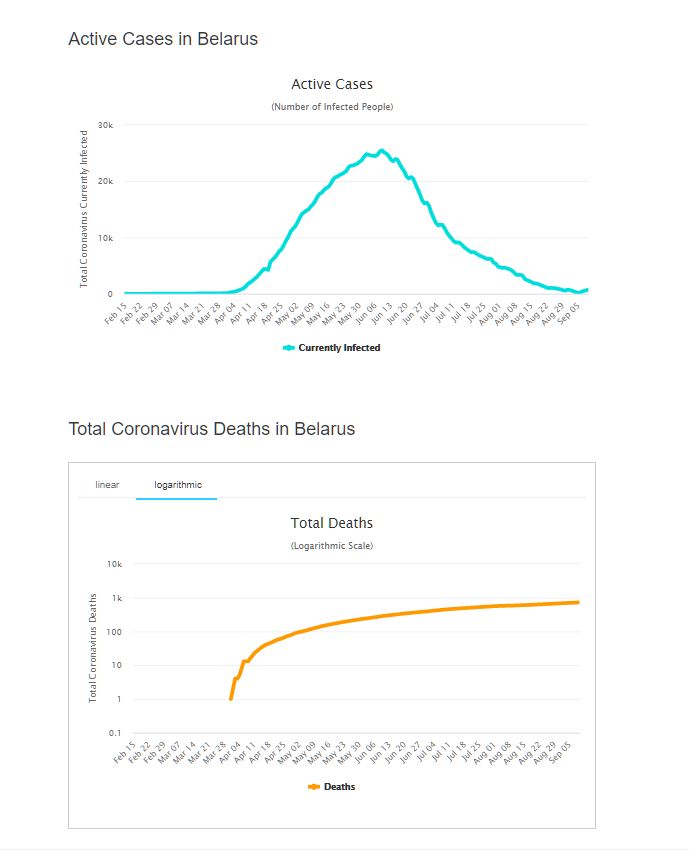Click the '(Number of Infected People)' subtitle
Screen dimensions: 689x850
[x=332, y=107]
